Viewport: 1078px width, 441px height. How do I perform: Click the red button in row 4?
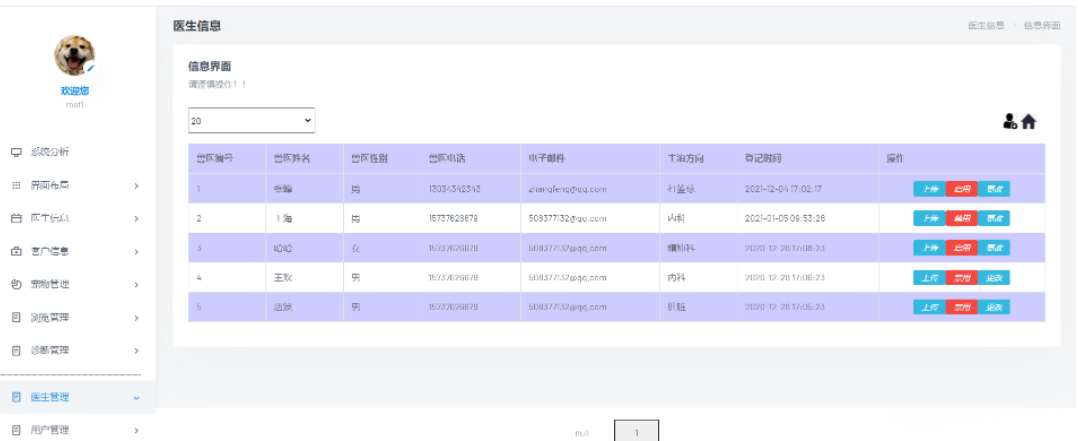[962, 278]
